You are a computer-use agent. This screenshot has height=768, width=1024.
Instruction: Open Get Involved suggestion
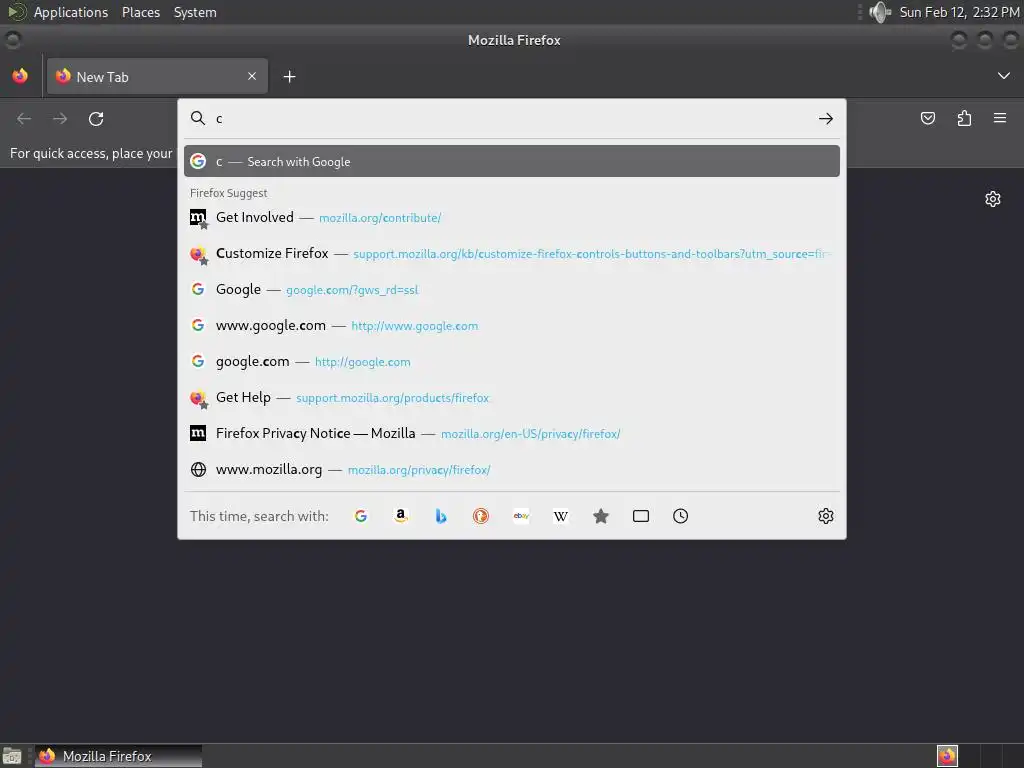(x=512, y=217)
